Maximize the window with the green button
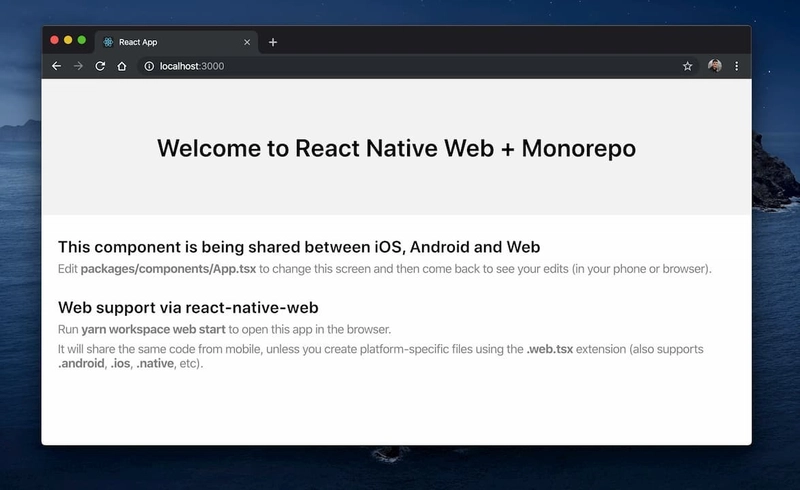Image resolution: width=800 pixels, height=490 pixels. [x=82, y=40]
